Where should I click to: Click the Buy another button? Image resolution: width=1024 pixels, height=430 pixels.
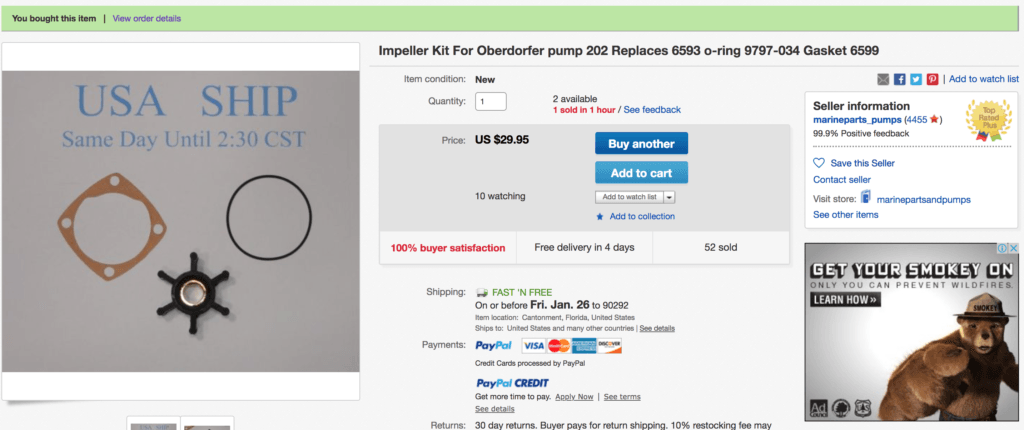(x=641, y=144)
